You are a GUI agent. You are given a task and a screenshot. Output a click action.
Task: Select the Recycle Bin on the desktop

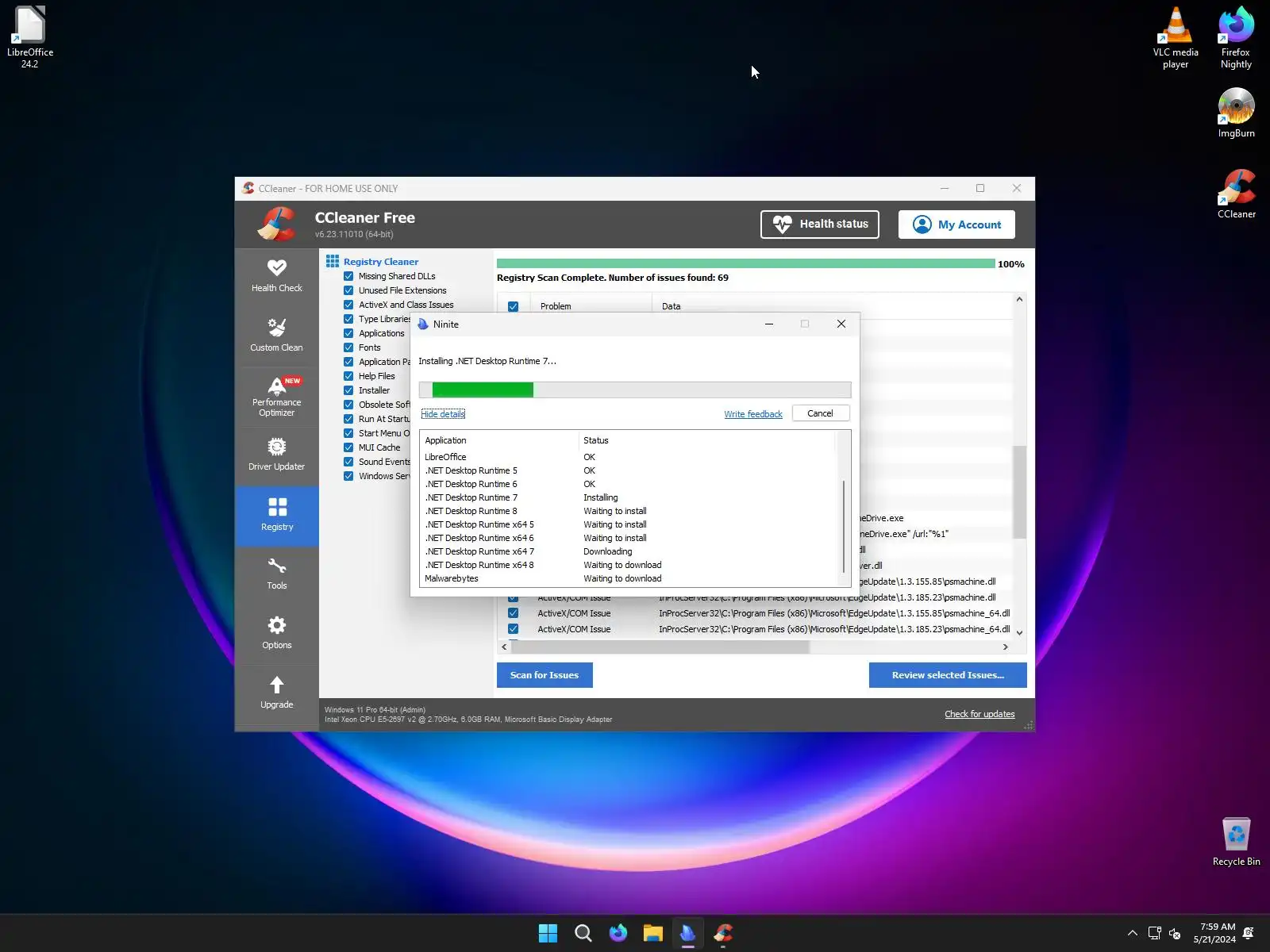1236,842
